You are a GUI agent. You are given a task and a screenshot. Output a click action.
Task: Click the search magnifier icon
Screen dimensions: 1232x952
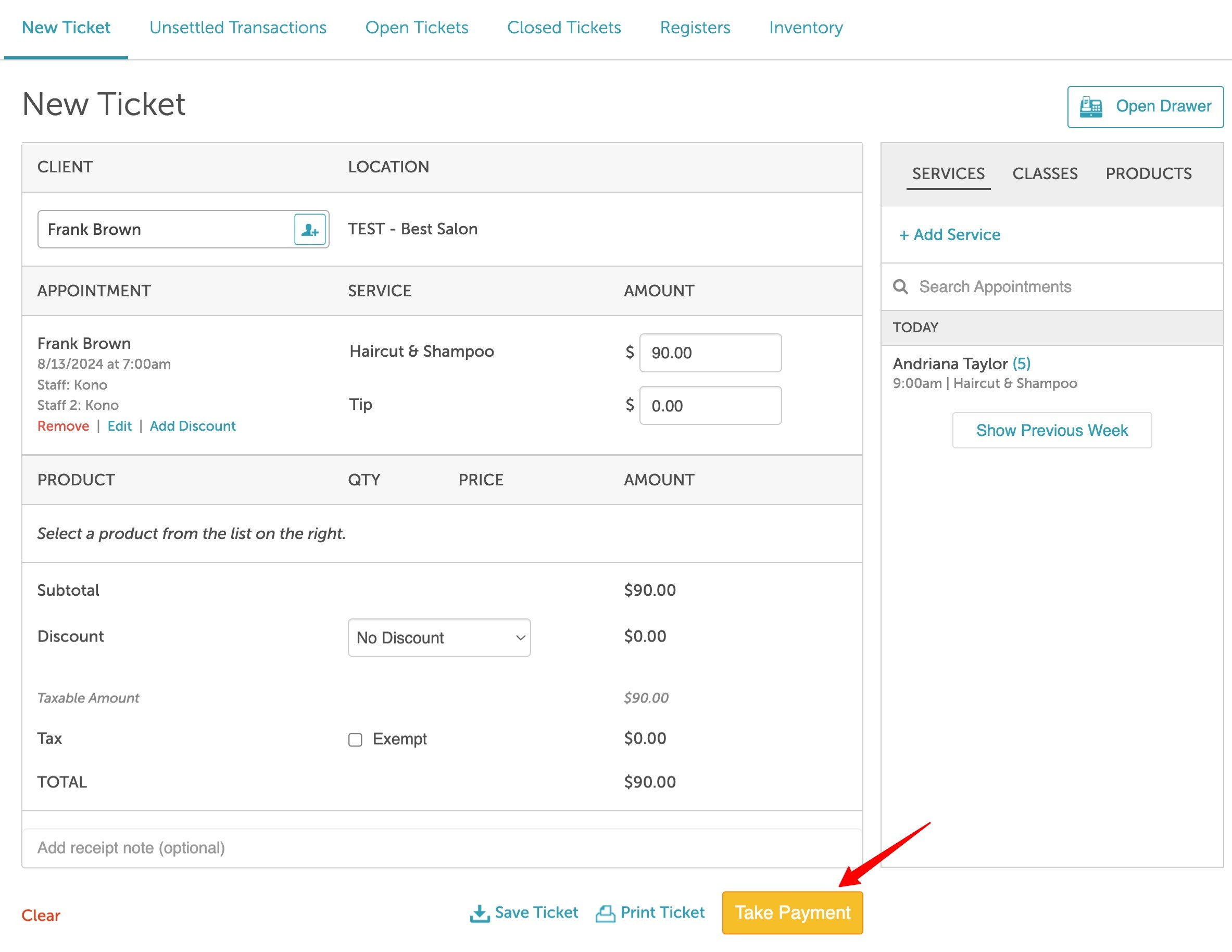click(900, 286)
